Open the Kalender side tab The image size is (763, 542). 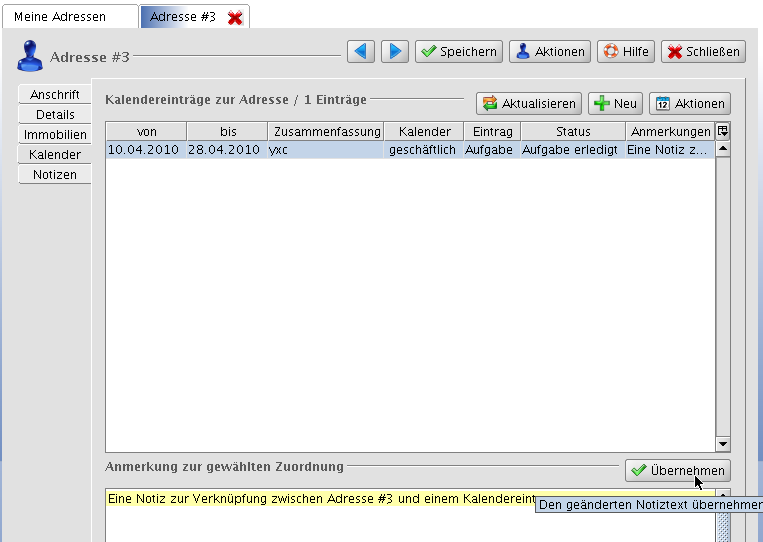54,154
